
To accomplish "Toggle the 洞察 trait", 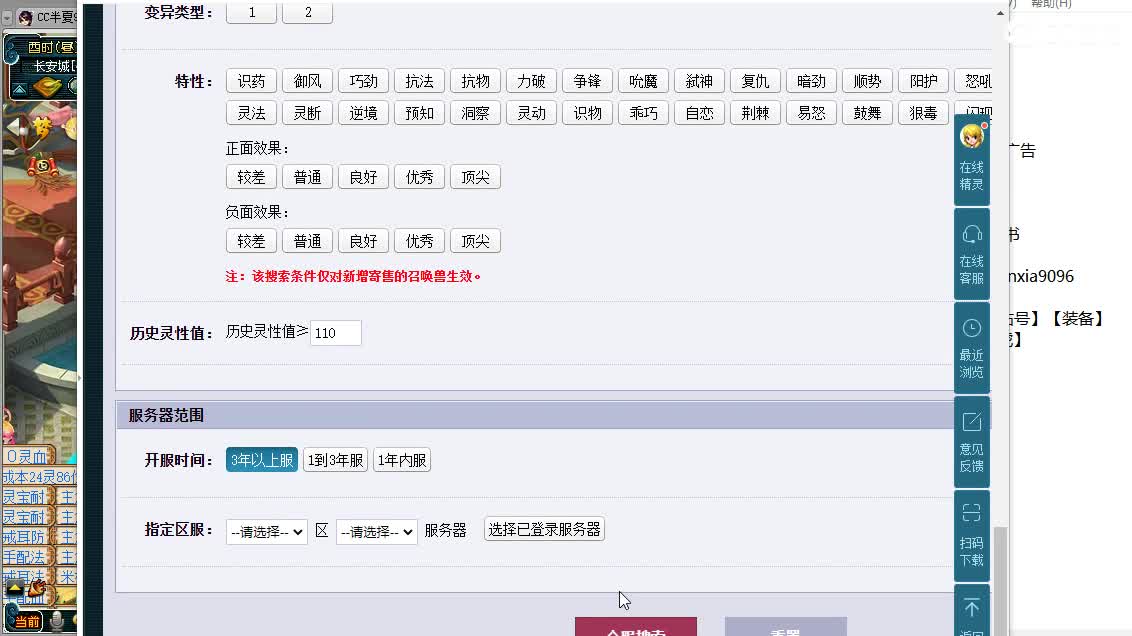I will pyautogui.click(x=475, y=113).
